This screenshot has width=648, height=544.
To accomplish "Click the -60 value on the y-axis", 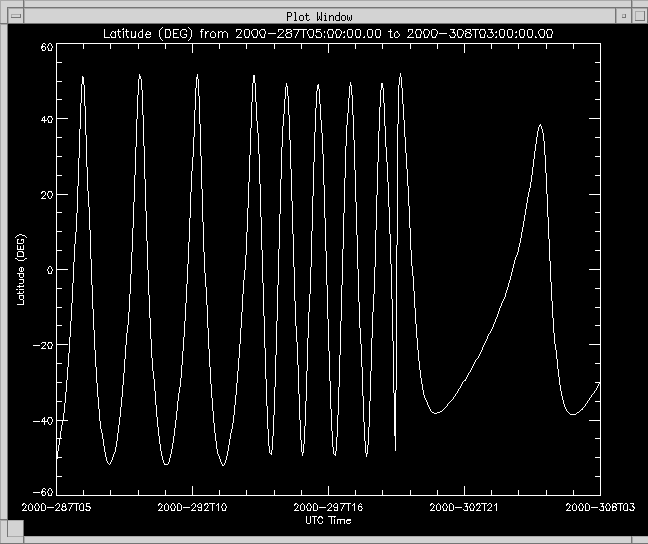I will 44,492.
